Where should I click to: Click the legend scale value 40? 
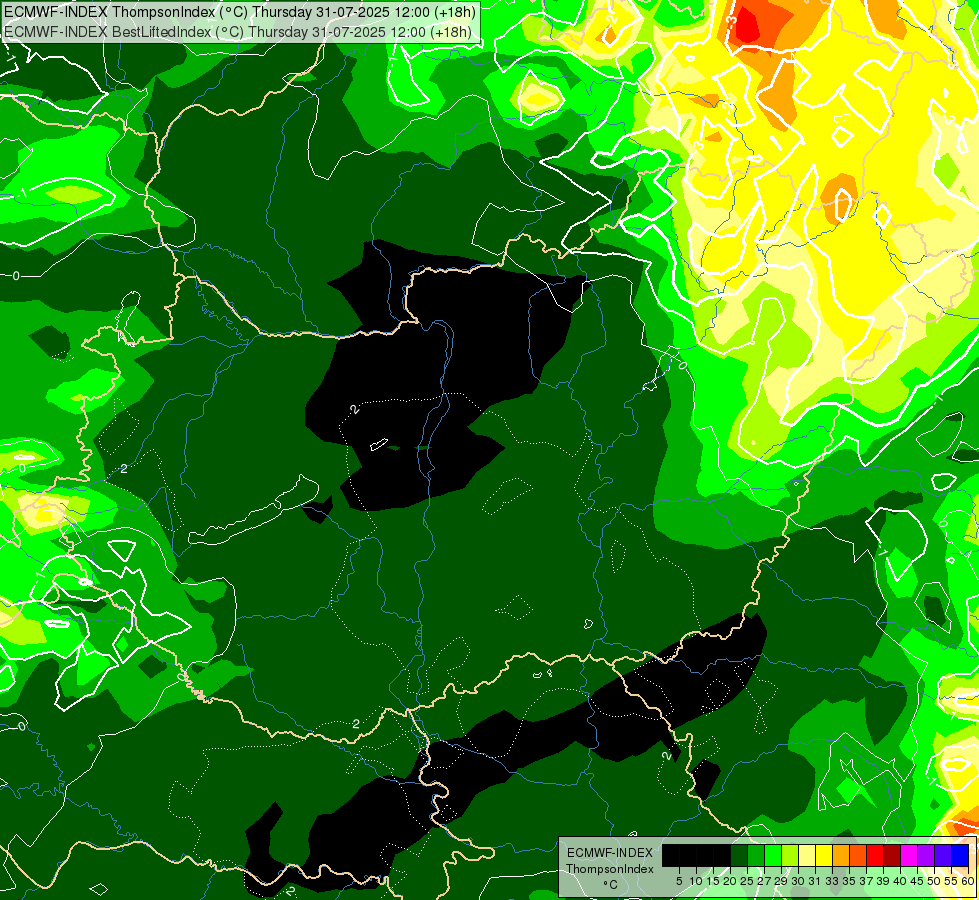[x=901, y=881]
